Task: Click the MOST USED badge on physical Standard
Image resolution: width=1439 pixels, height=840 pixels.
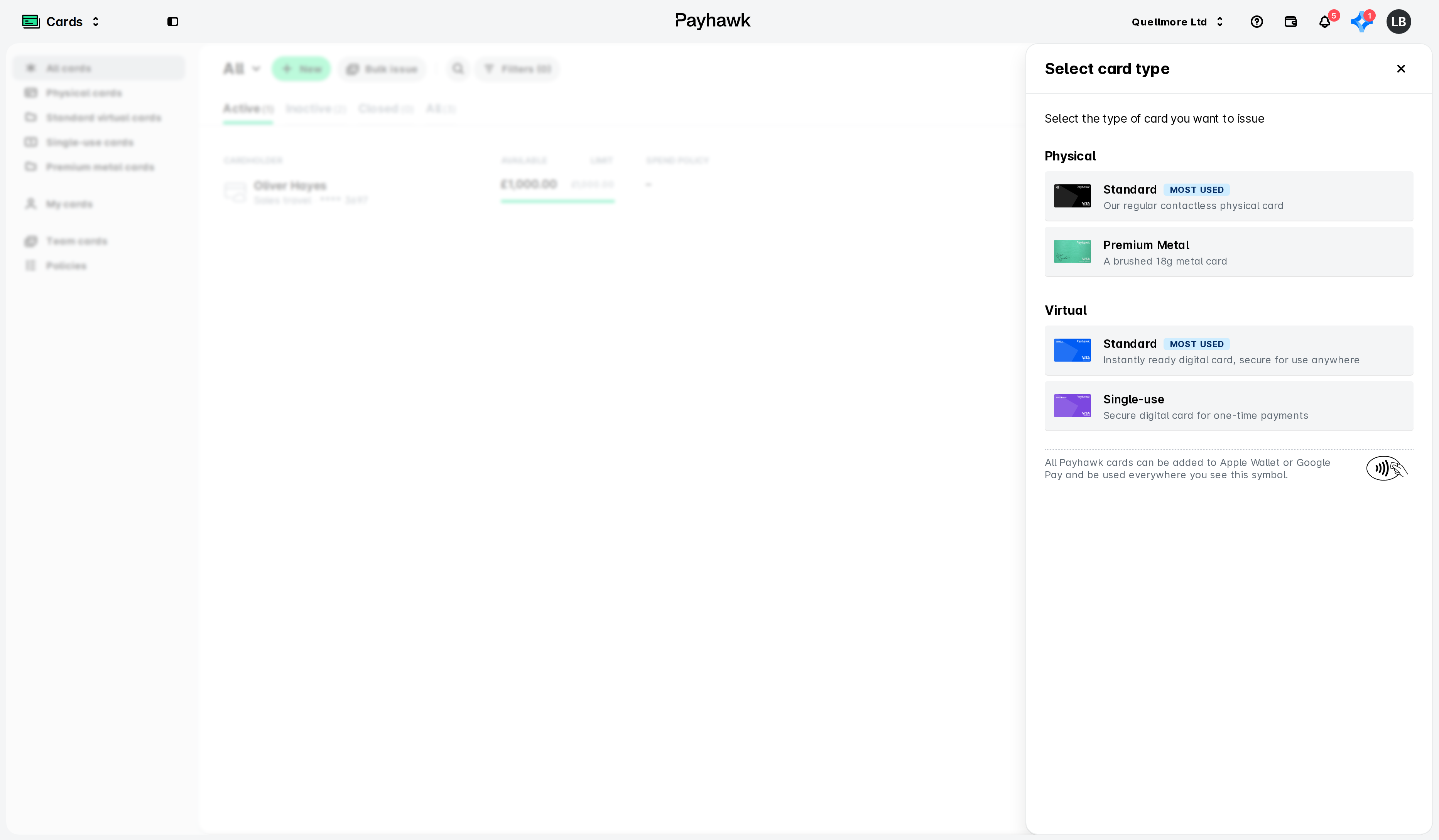Action: (1196, 190)
